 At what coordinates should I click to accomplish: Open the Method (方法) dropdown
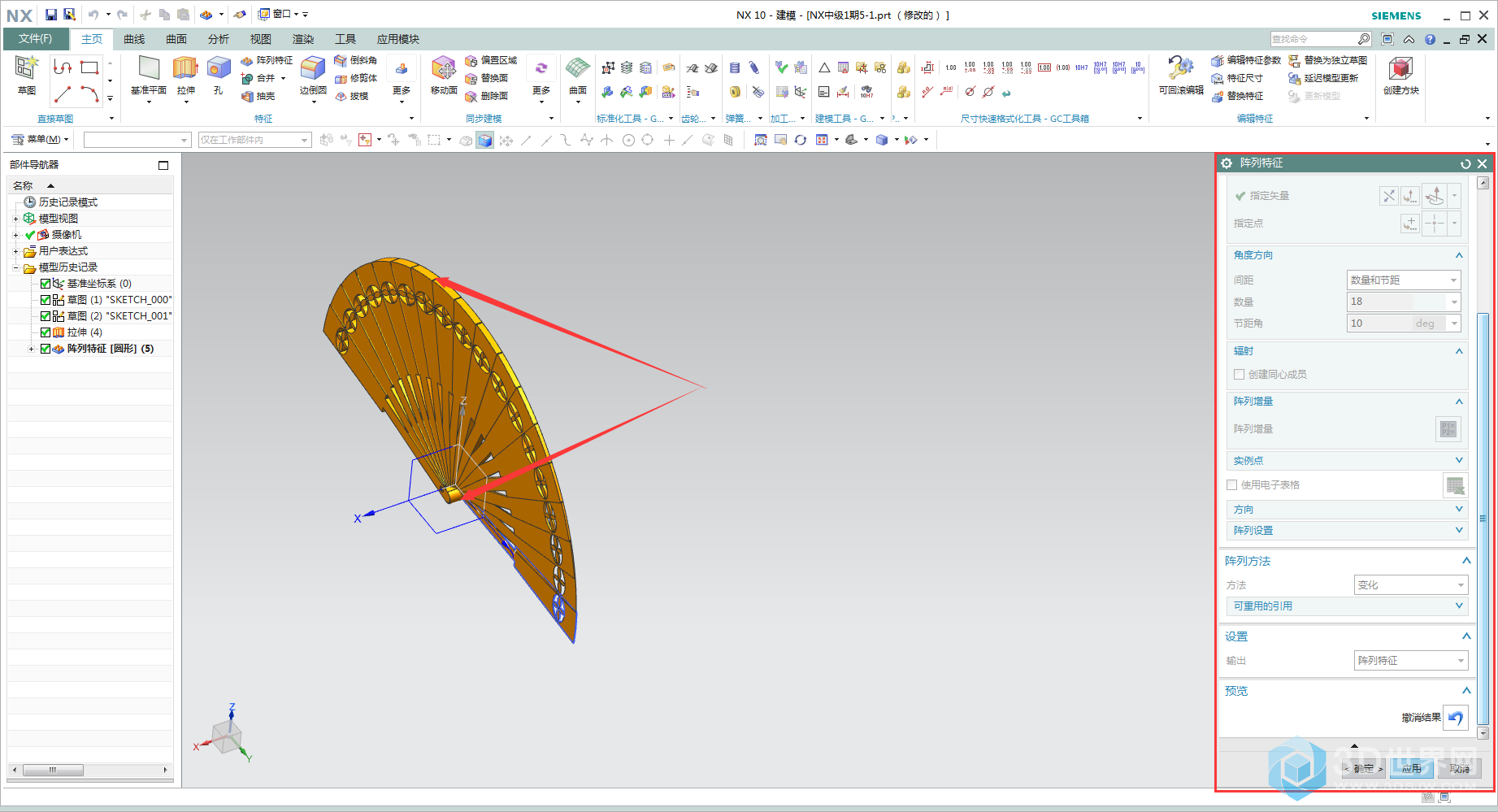(1411, 585)
